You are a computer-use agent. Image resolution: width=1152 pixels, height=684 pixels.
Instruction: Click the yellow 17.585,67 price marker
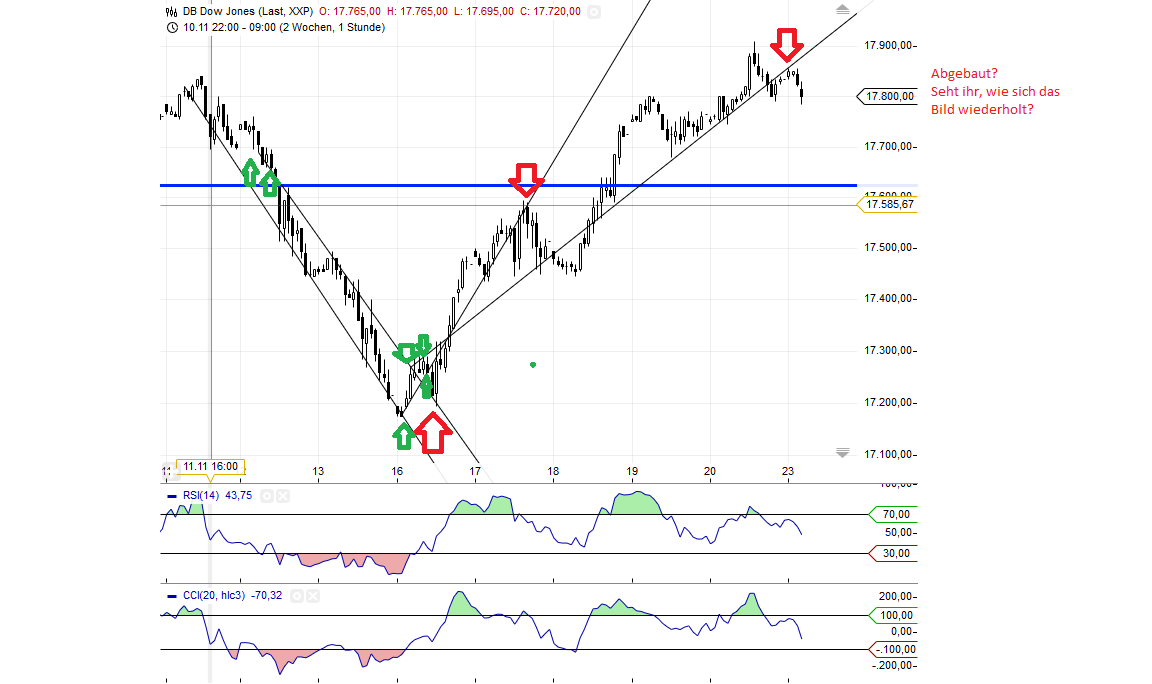coord(888,204)
